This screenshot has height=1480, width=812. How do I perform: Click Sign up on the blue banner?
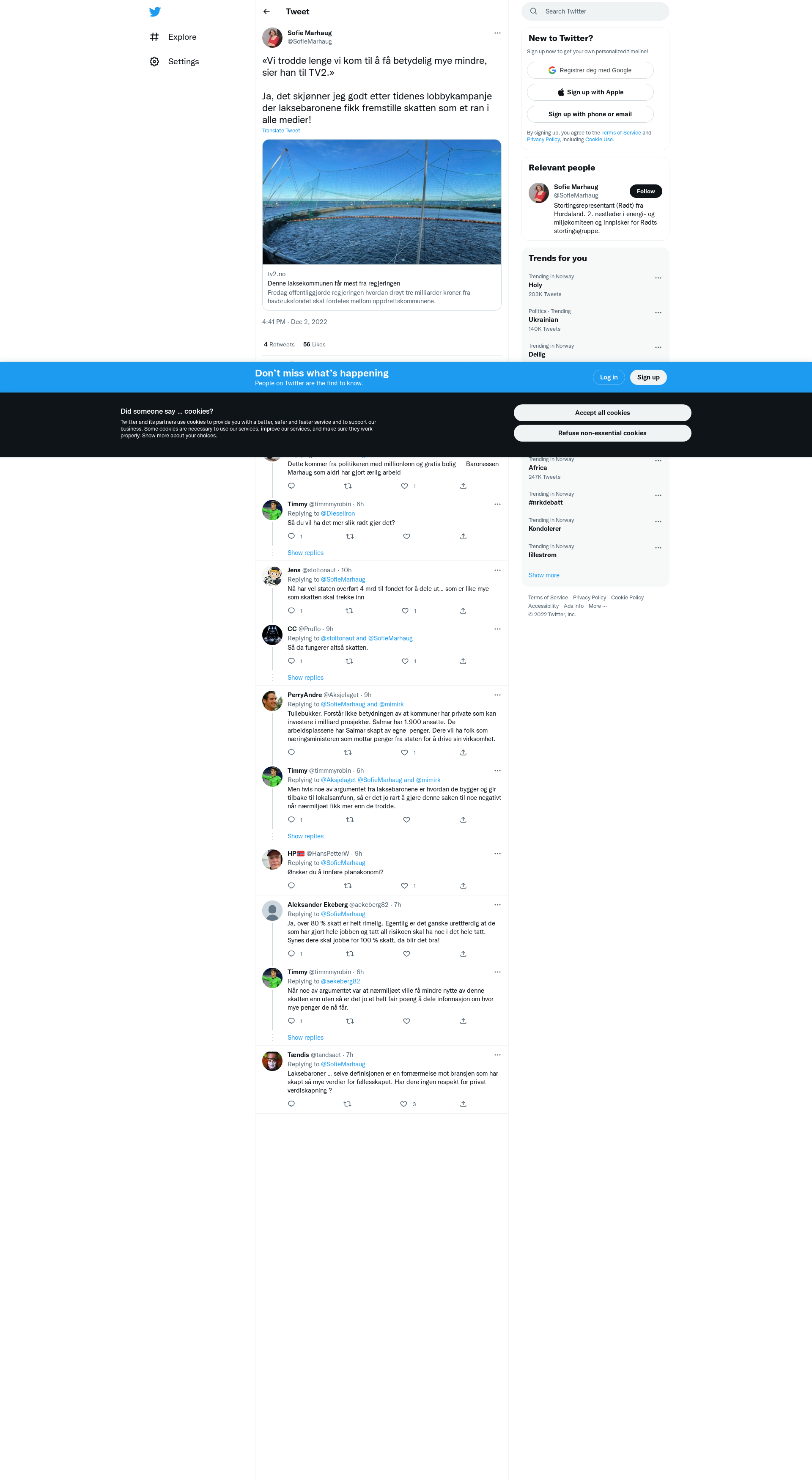pos(648,377)
